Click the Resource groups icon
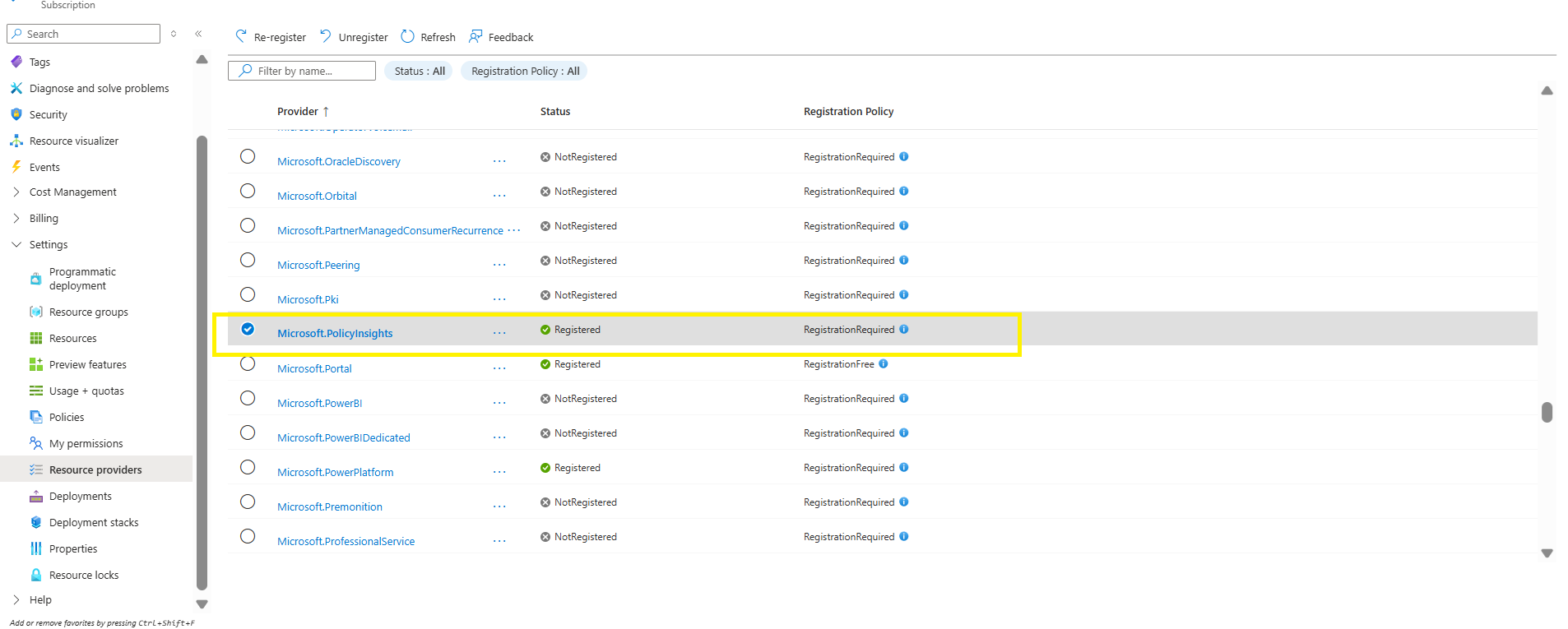Viewport: 1568px width, 629px height. (36, 312)
